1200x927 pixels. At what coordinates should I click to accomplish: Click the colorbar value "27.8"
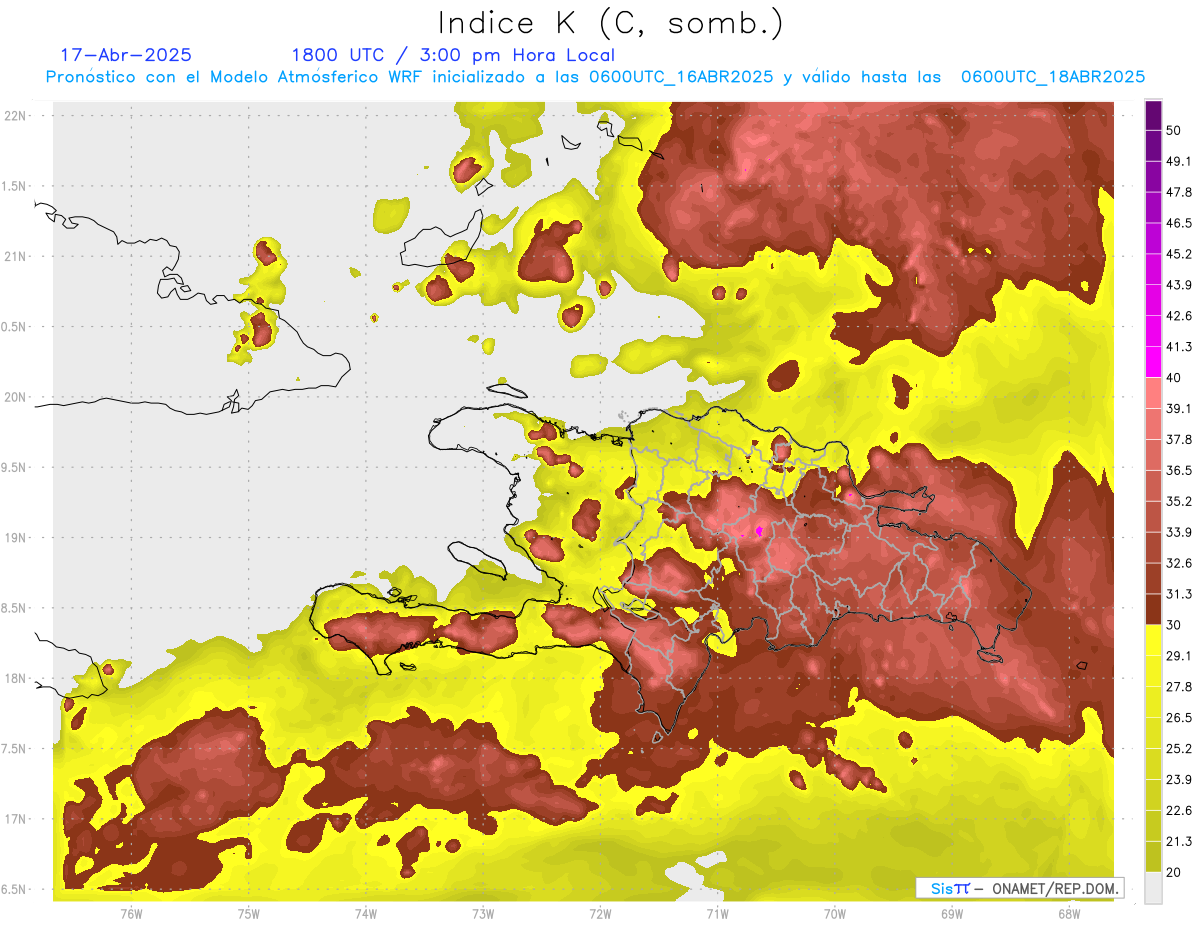tap(1178, 687)
